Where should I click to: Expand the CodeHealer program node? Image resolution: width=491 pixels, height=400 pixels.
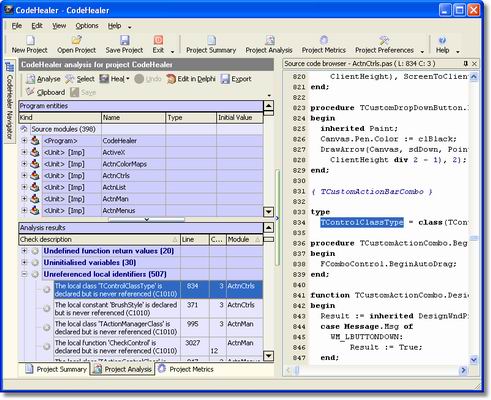[24, 141]
